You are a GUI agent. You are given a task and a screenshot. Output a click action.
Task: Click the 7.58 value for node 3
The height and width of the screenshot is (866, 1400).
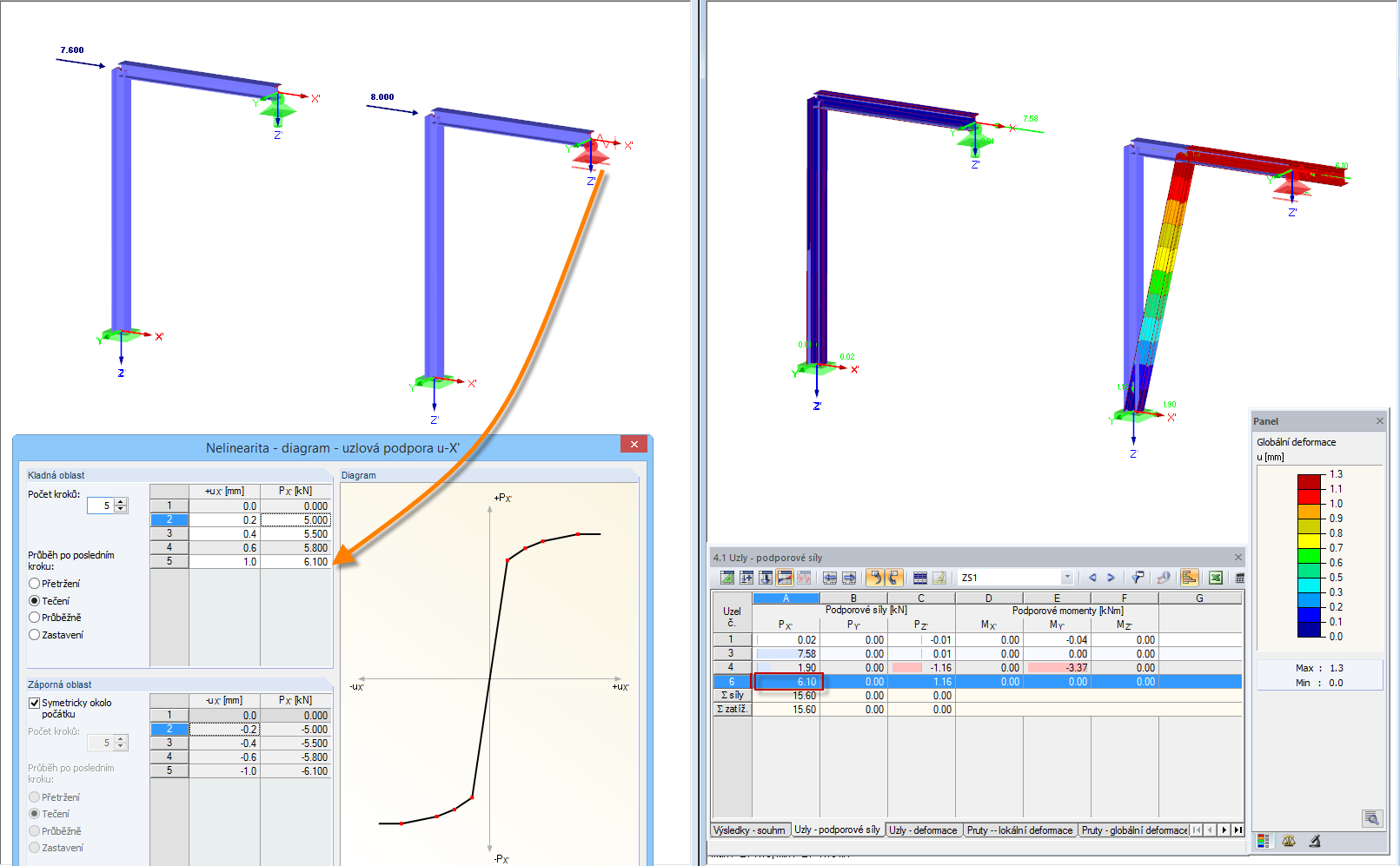(786, 654)
